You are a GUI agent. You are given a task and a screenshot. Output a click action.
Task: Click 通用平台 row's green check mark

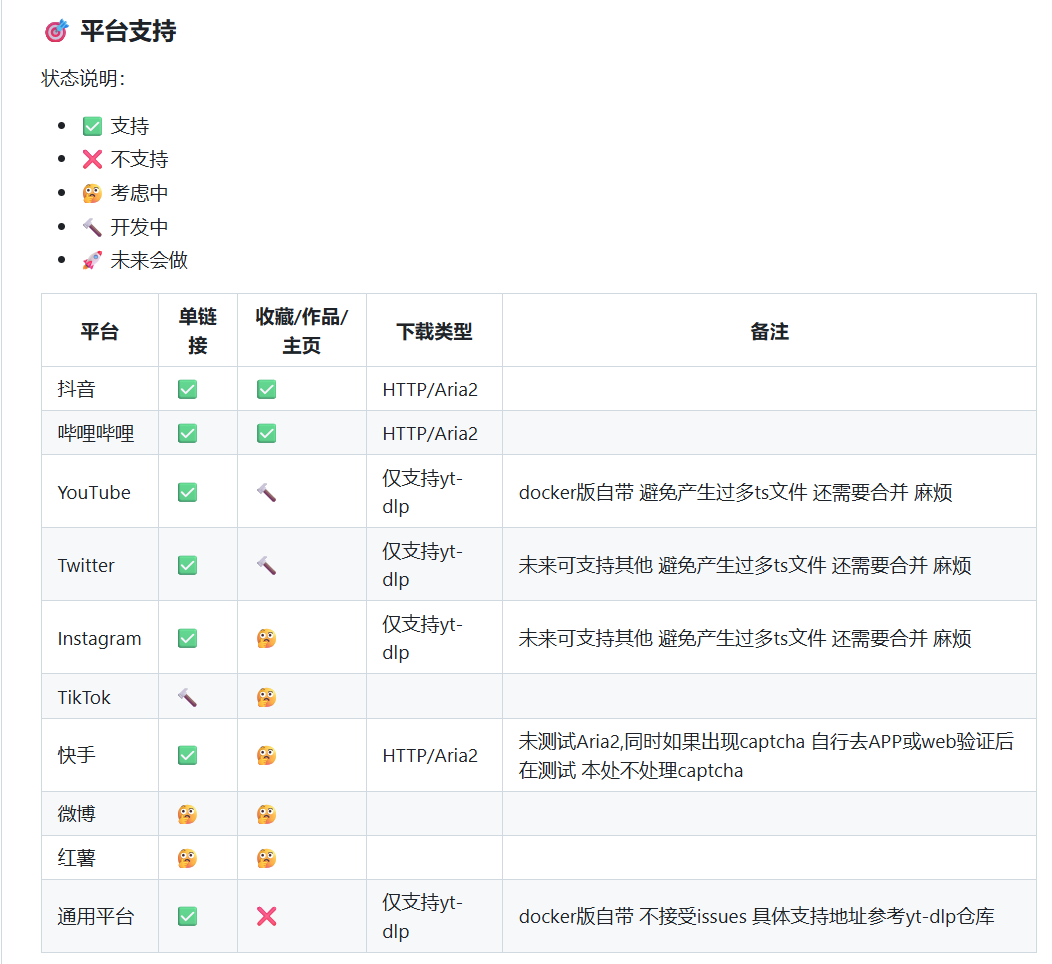pos(187,916)
